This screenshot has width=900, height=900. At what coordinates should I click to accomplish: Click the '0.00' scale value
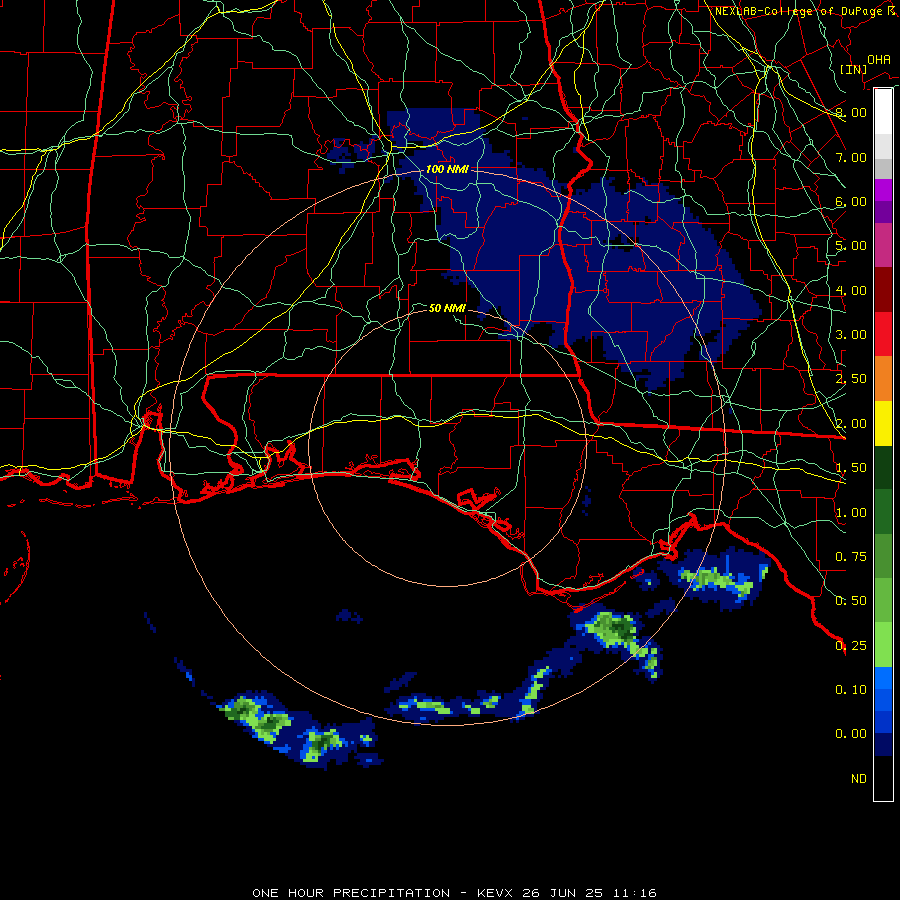pos(851,734)
